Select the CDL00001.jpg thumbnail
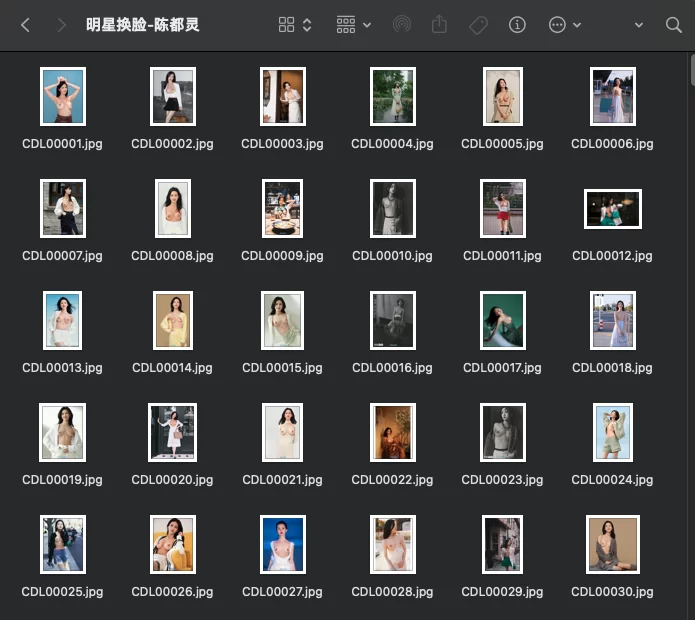The width and height of the screenshot is (695, 620). pos(62,97)
